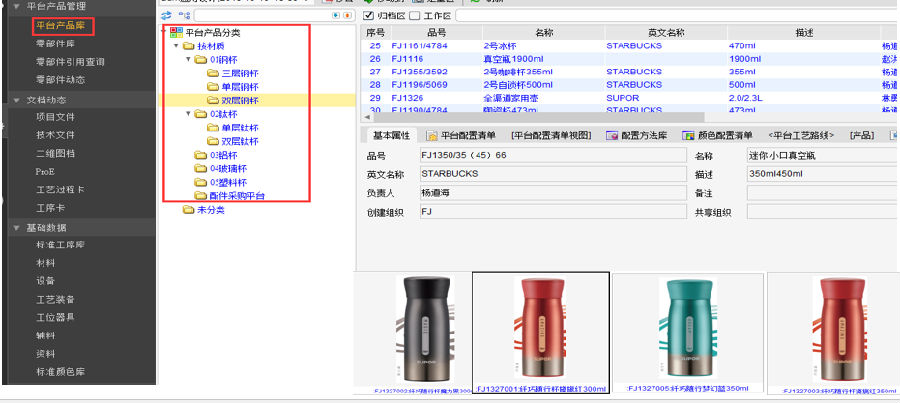
Task: Open 标准工序库 in the sidebar
Action: (x=60, y=245)
